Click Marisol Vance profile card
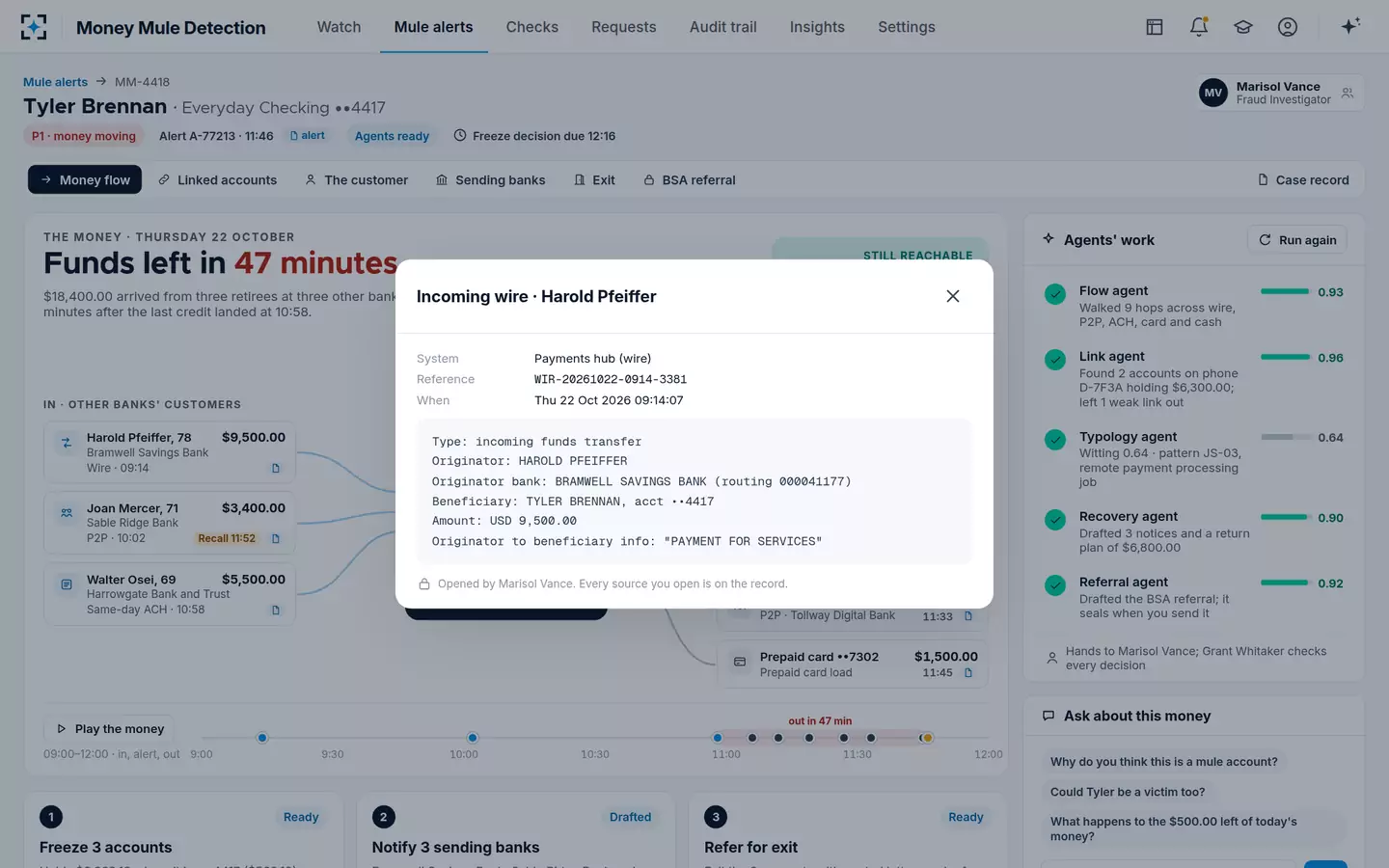This screenshot has width=1389, height=868. pyautogui.click(x=1279, y=93)
